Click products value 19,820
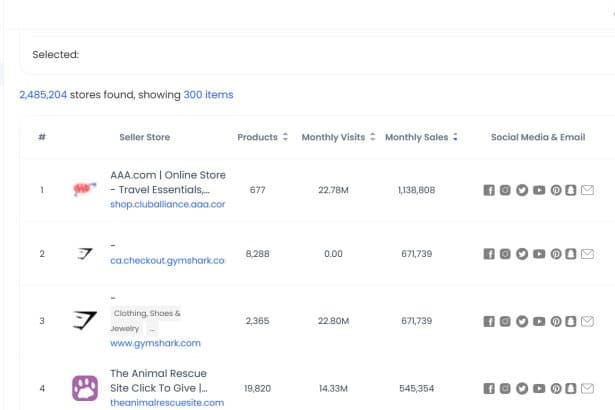The image size is (615, 410). tap(258, 388)
